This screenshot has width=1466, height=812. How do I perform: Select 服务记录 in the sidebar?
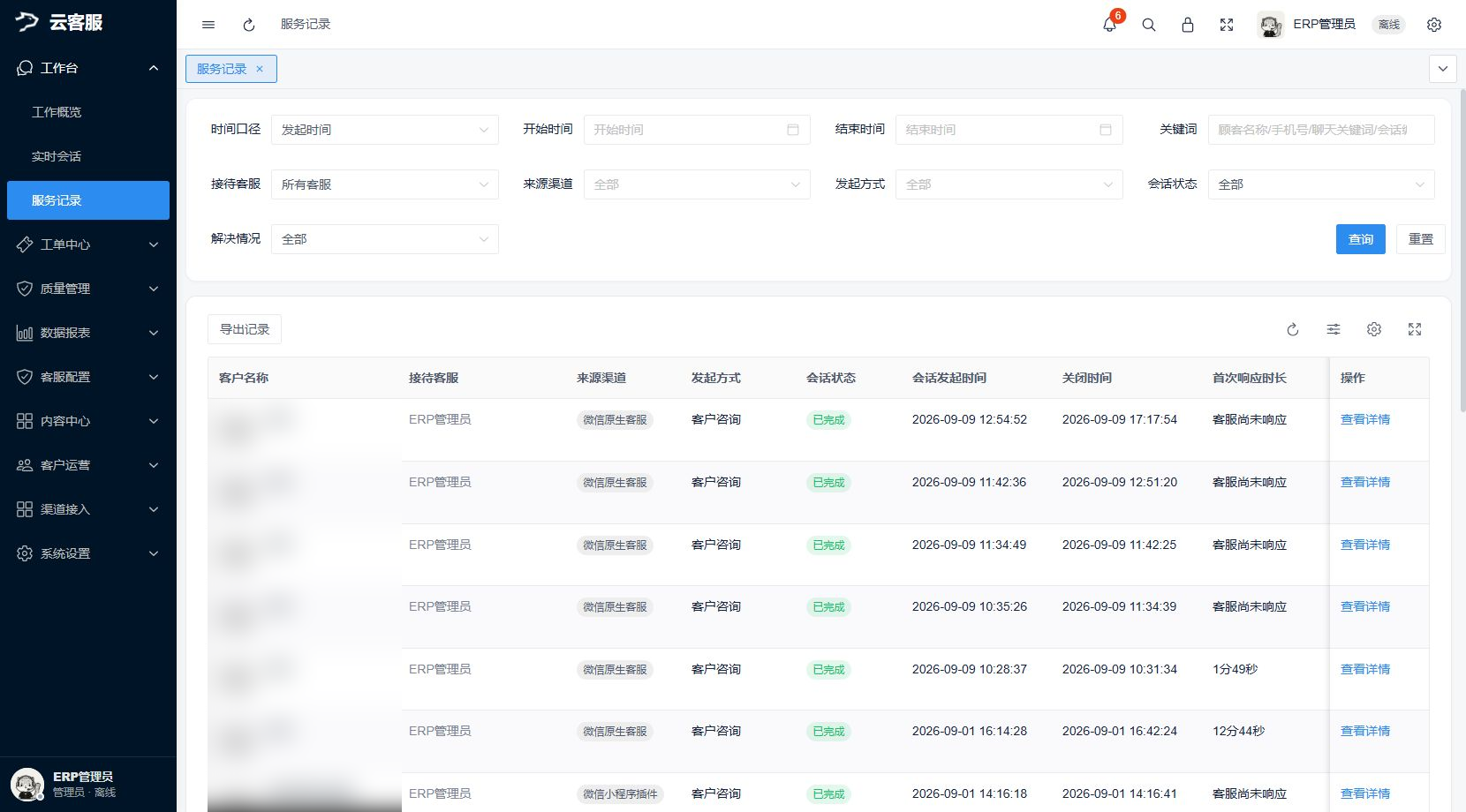click(x=88, y=200)
